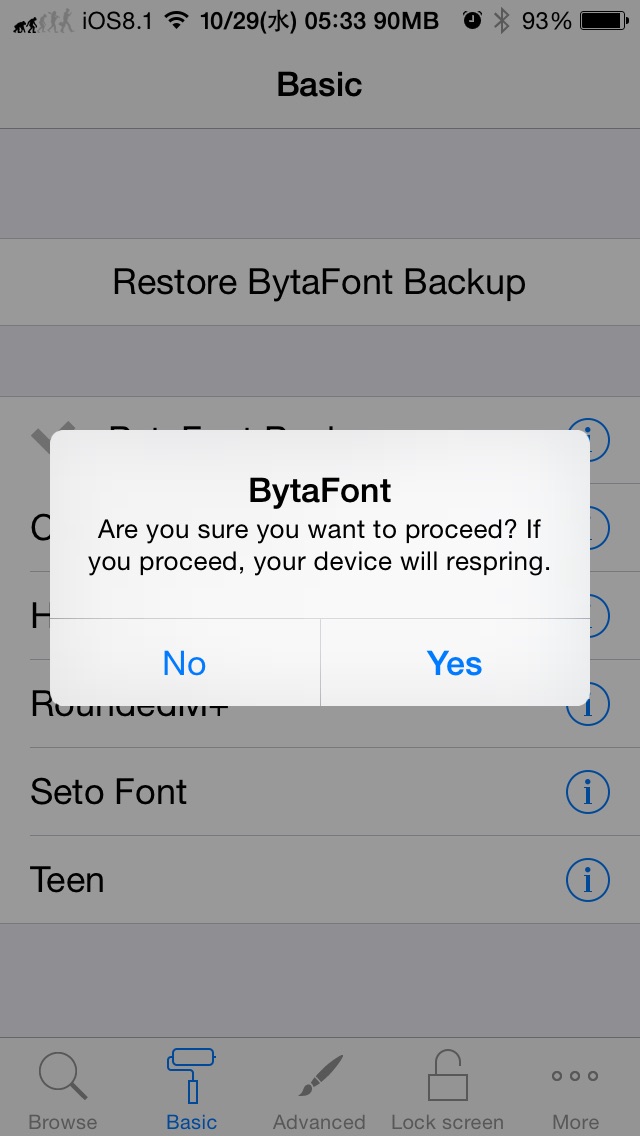640x1136 pixels.
Task: Tap the battery indicator icon
Action: click(x=605, y=20)
